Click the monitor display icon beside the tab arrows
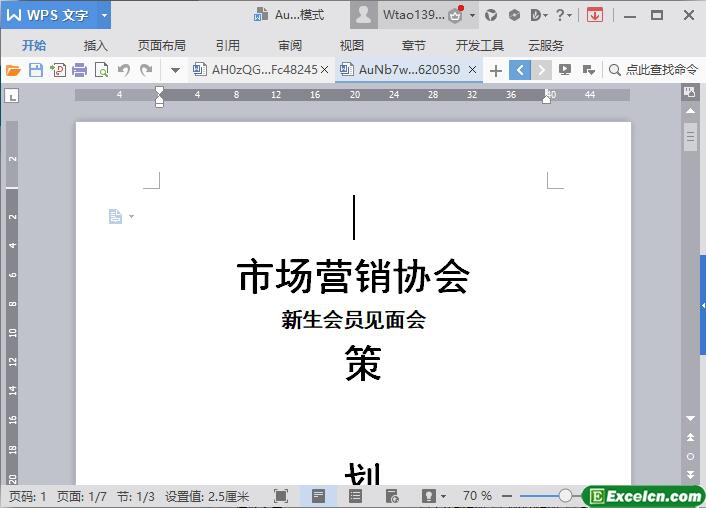This screenshot has width=706, height=508. [x=565, y=70]
